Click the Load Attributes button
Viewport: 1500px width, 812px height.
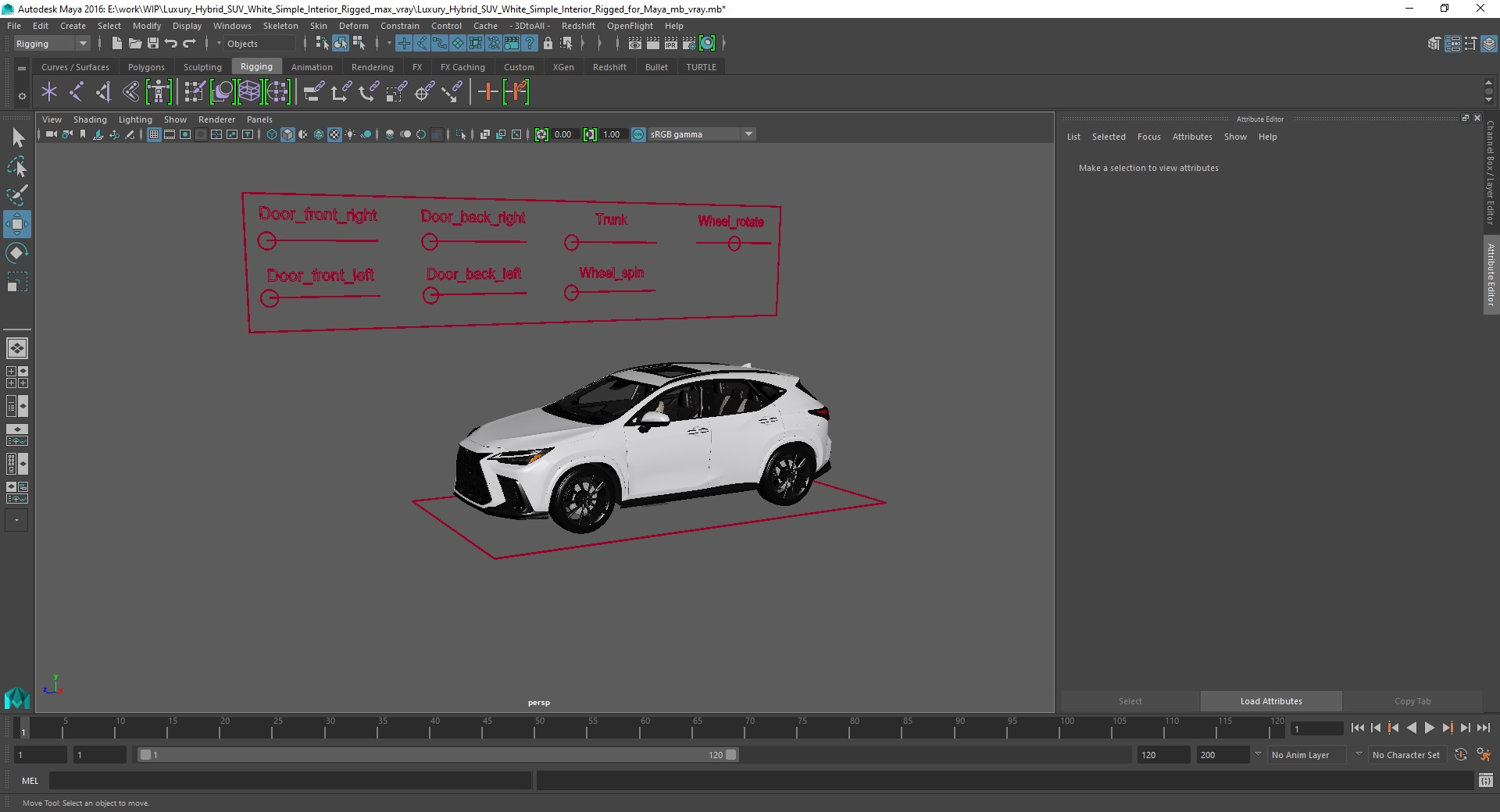pos(1271,701)
